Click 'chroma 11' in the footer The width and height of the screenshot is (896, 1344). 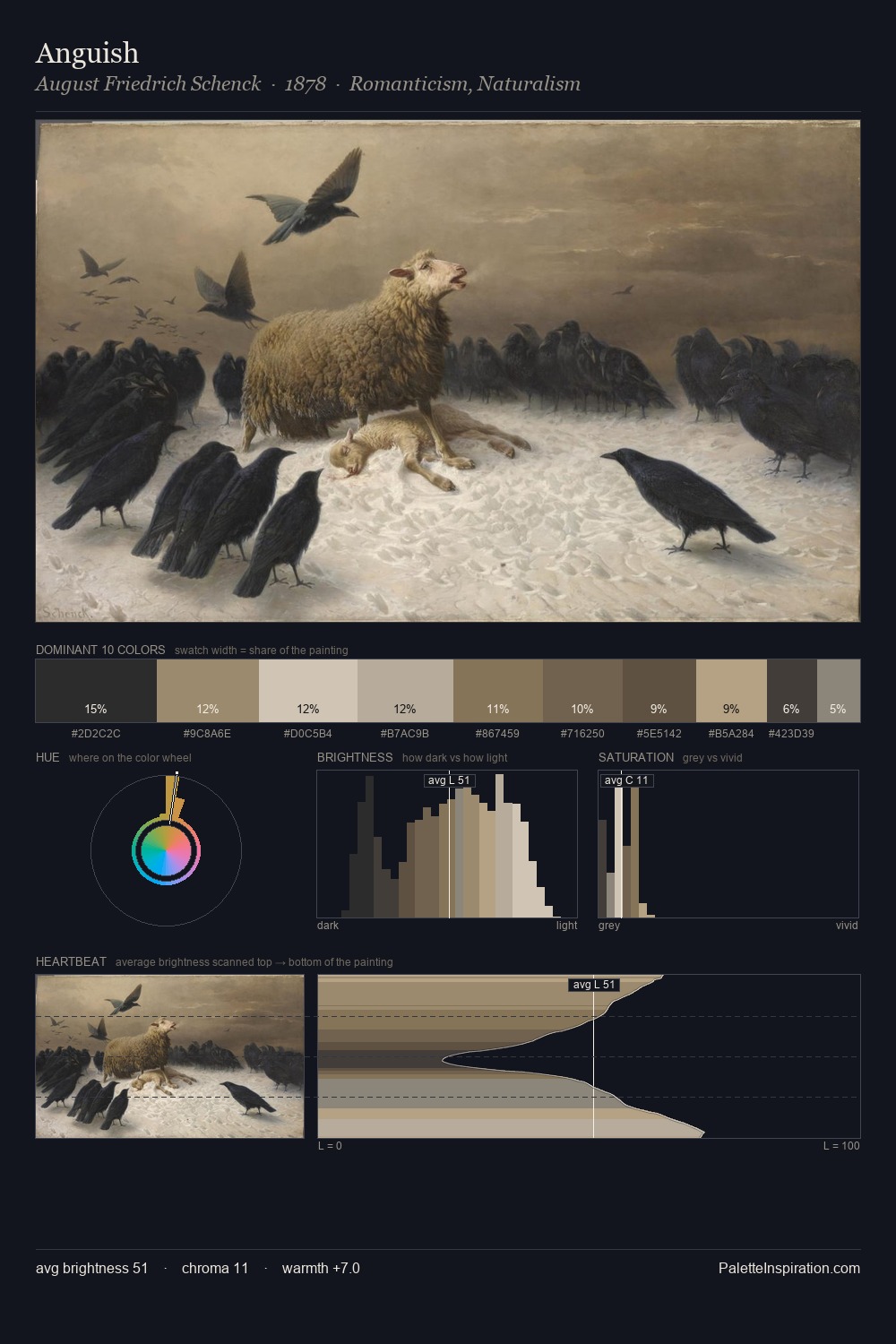coord(215,1268)
